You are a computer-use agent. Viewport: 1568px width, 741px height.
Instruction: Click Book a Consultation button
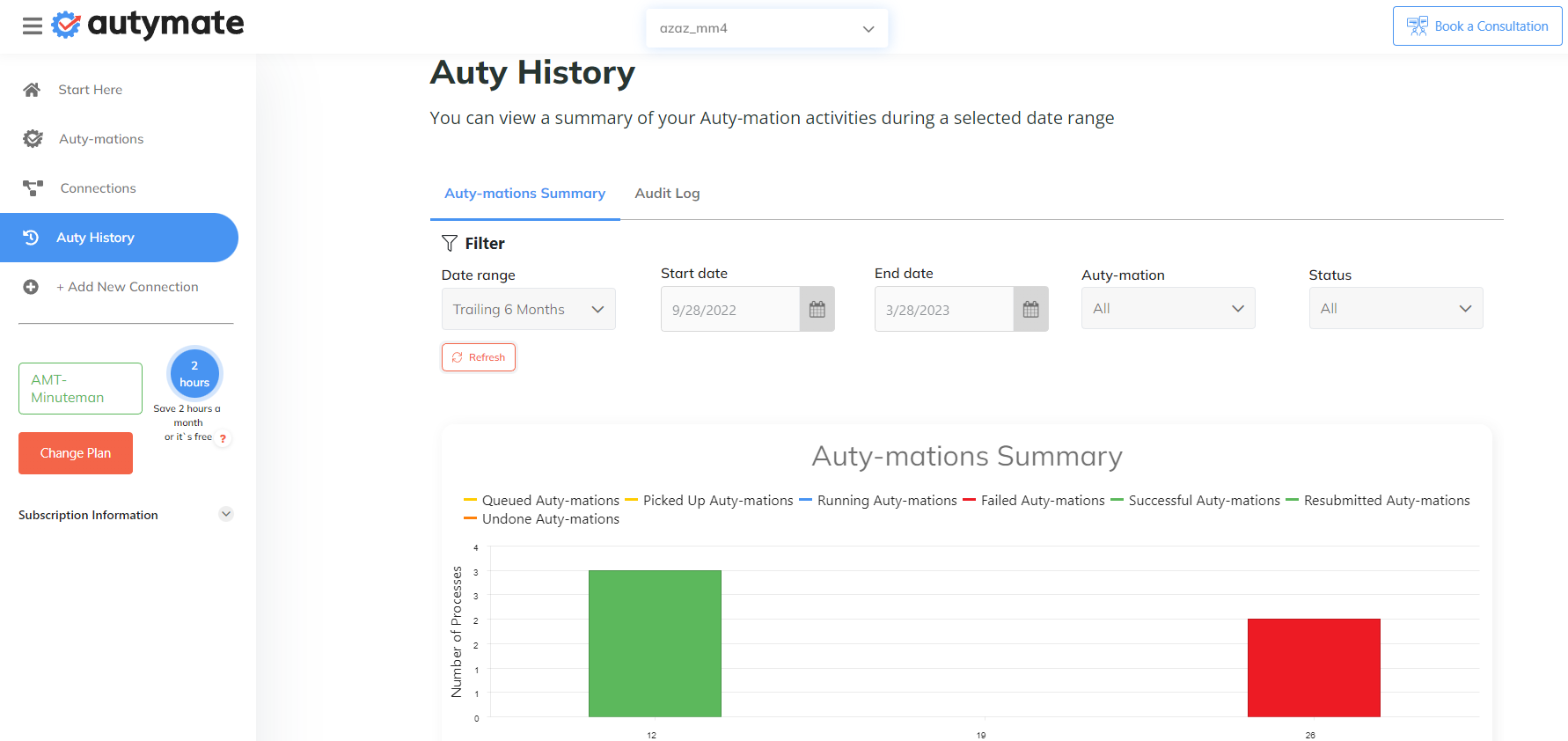coord(1477,26)
